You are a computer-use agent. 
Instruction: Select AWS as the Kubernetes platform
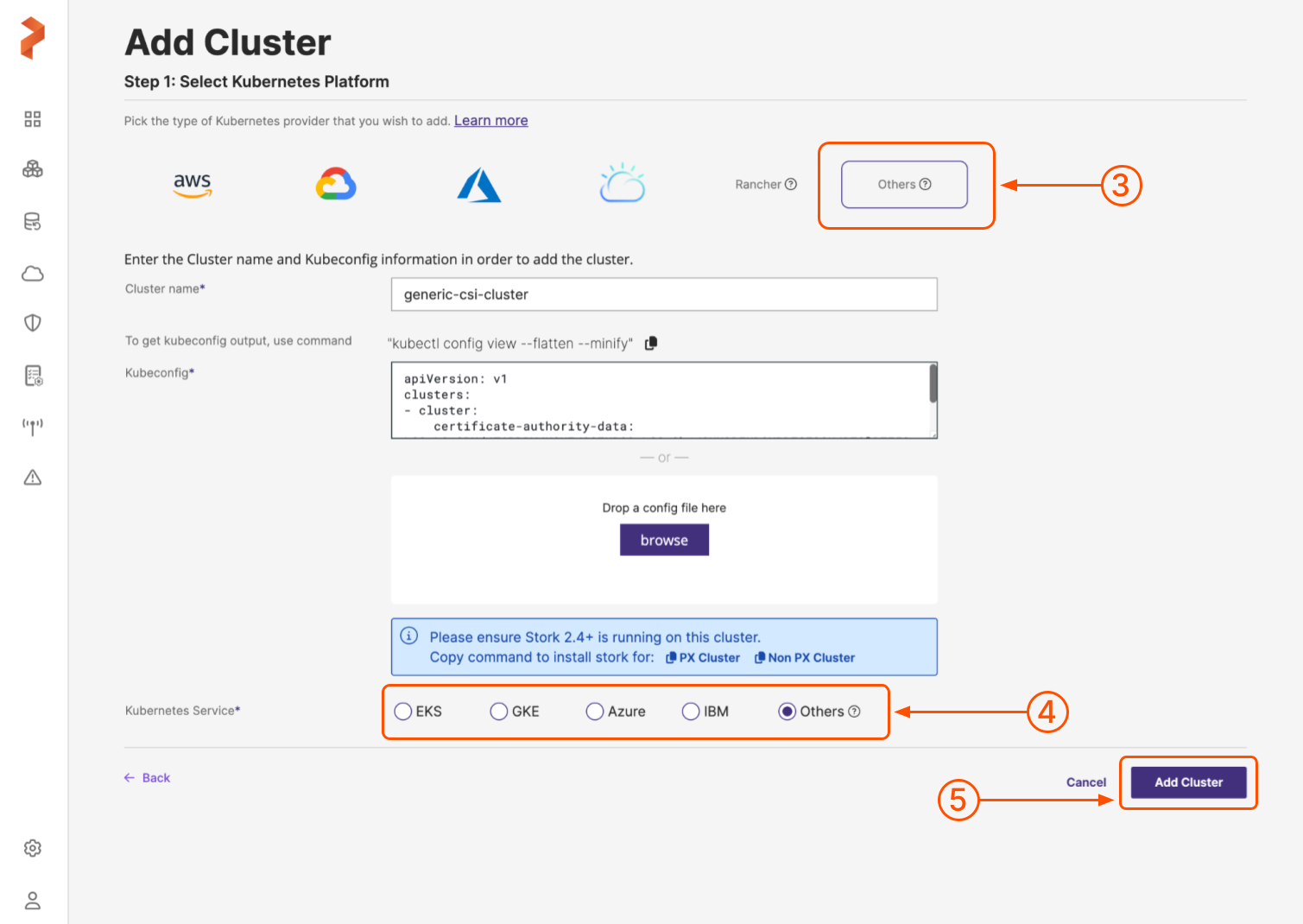(x=192, y=185)
